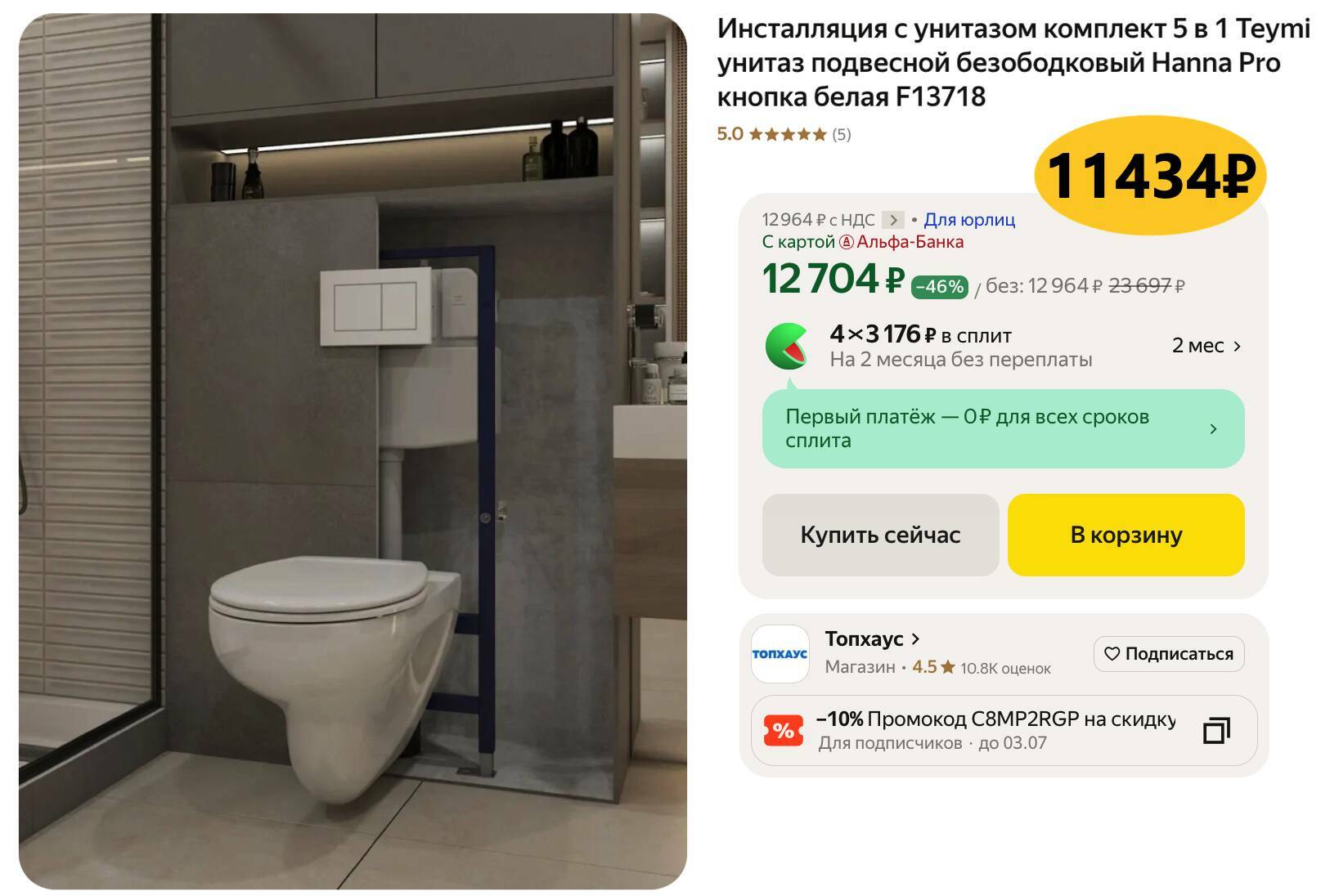Expand the НДС price arrow
Screen dimensions: 1330x896
point(893,220)
